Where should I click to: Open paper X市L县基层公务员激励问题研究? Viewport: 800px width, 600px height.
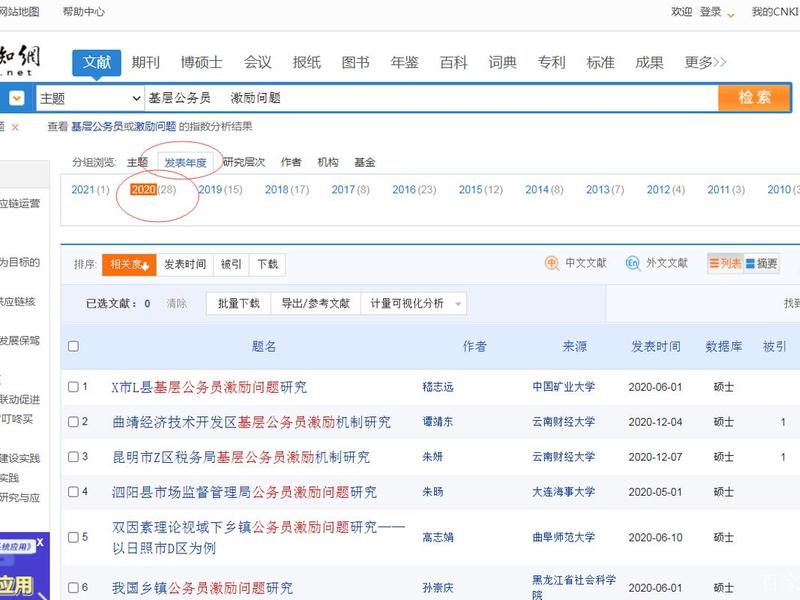[209, 387]
